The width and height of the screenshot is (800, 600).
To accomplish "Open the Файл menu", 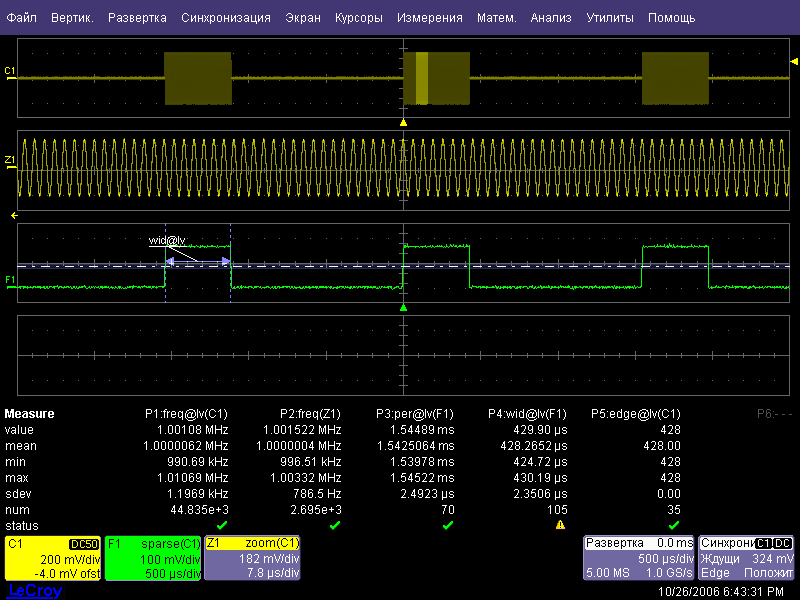I will [21, 18].
